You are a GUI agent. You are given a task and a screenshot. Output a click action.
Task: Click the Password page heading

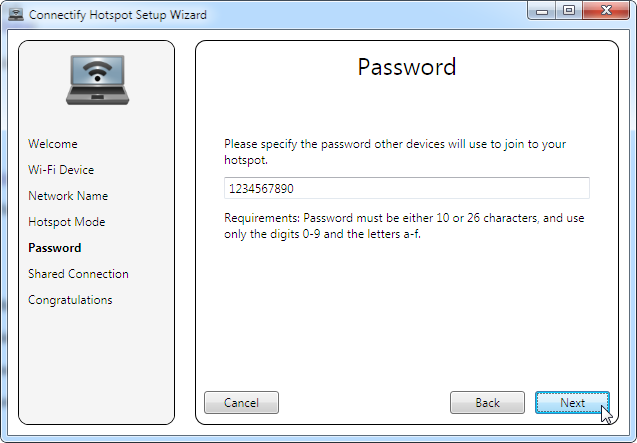(406, 67)
